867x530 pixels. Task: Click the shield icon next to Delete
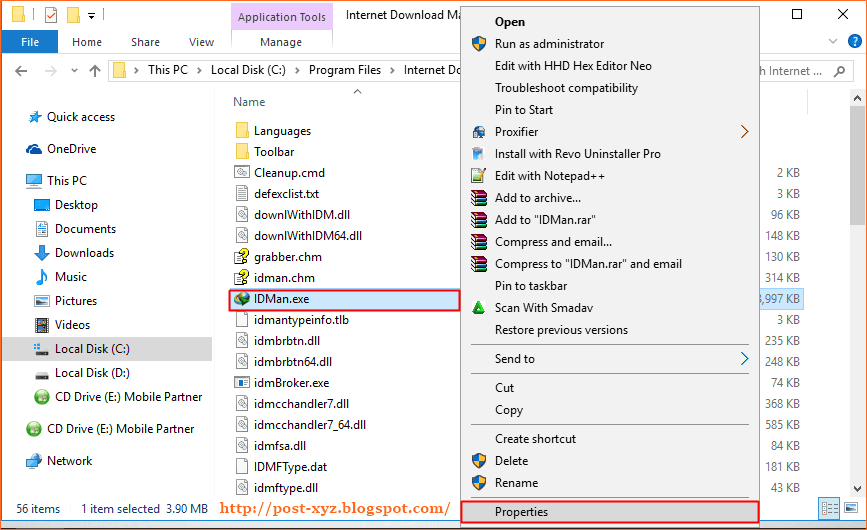(479, 460)
